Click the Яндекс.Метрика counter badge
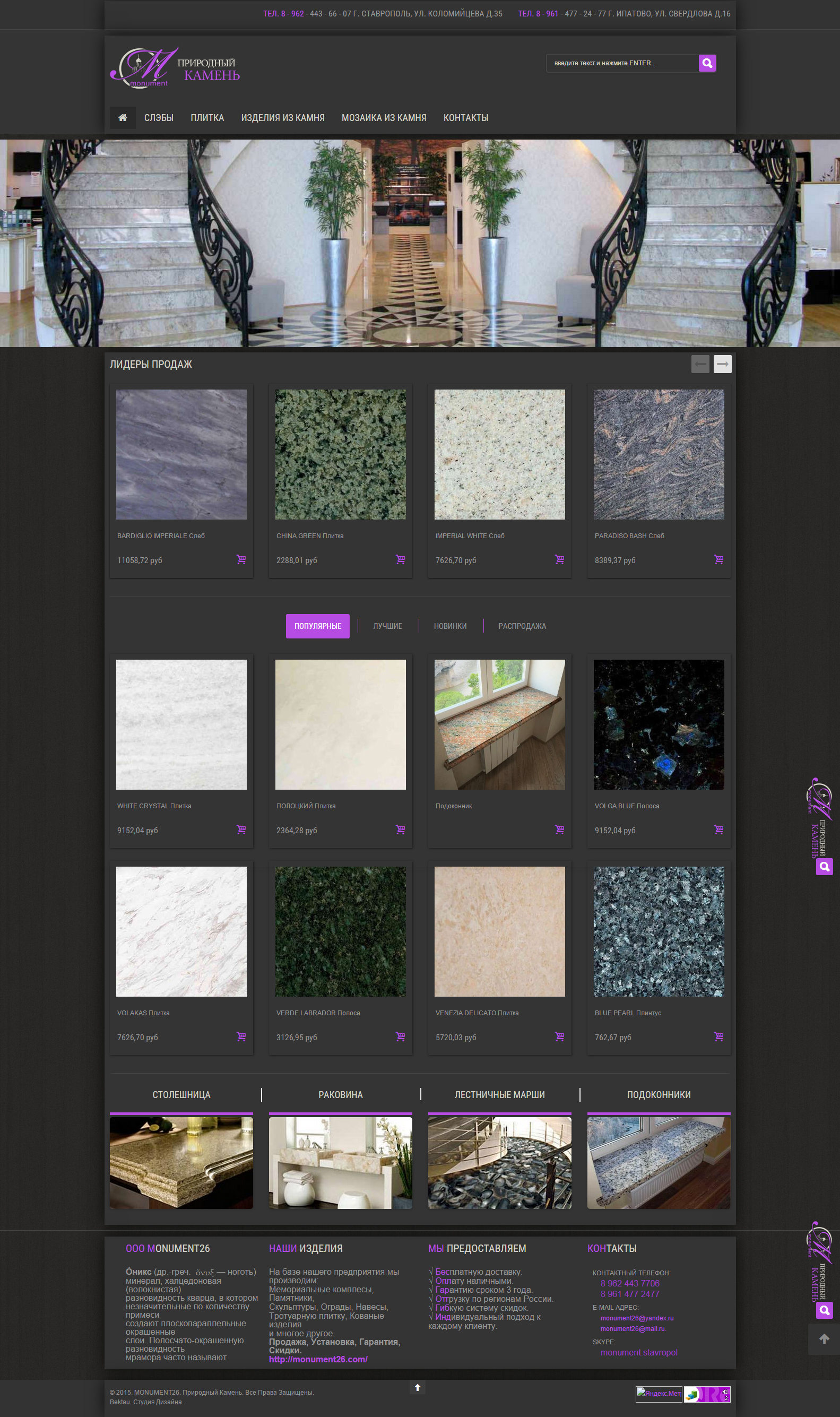 pos(659,1394)
